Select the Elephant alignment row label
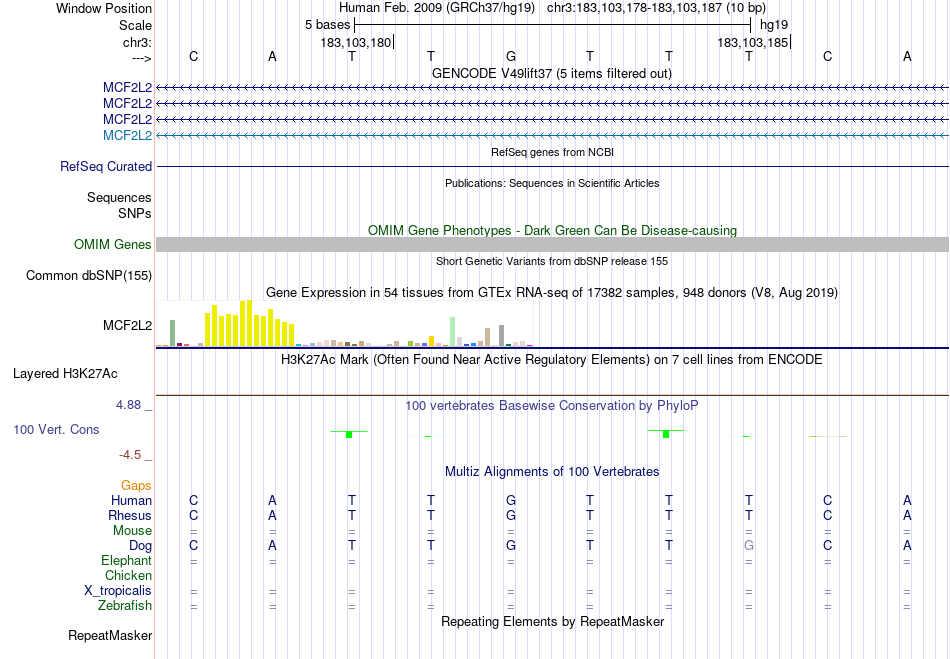The image size is (950, 659). pyautogui.click(x=126, y=560)
